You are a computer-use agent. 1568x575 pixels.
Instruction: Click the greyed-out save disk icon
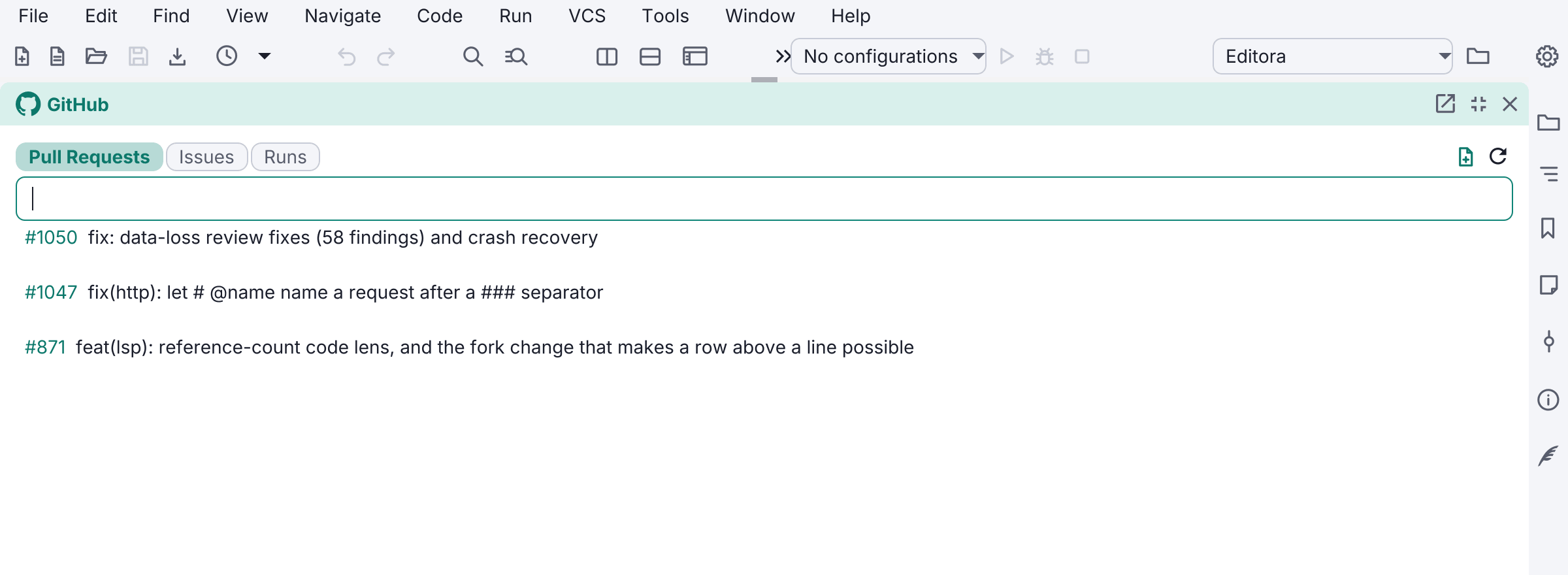(138, 57)
